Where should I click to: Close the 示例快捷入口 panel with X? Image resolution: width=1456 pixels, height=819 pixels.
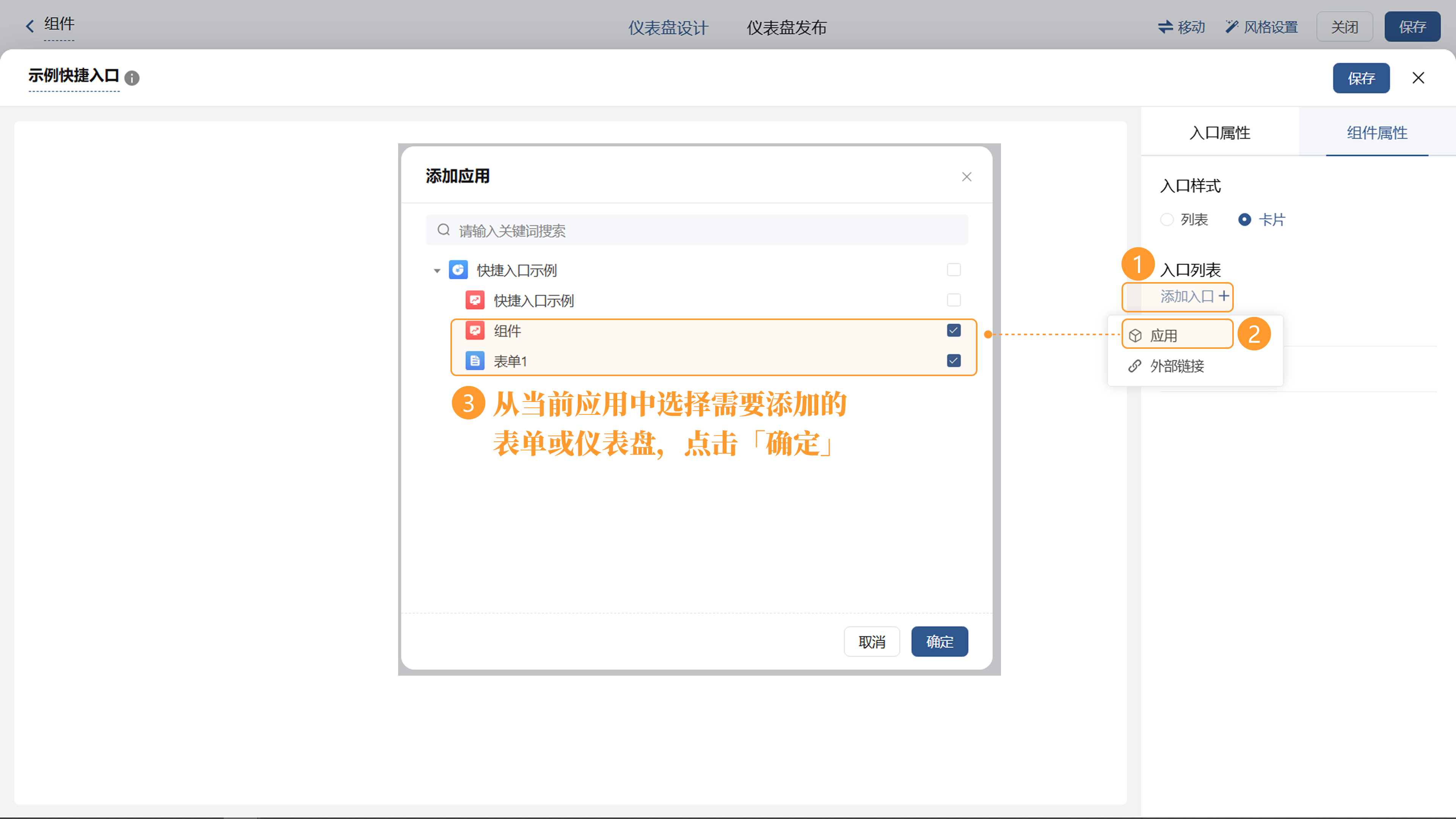click(1418, 78)
